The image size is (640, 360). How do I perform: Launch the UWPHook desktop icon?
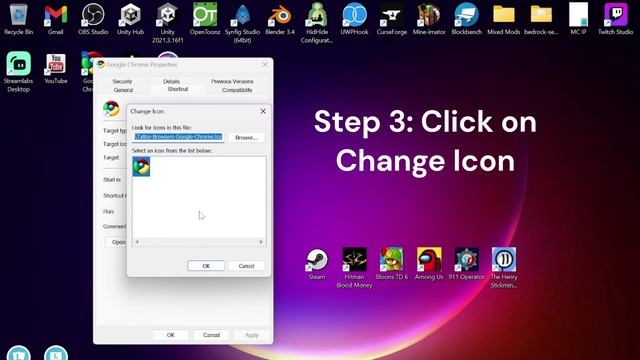[x=354, y=19]
